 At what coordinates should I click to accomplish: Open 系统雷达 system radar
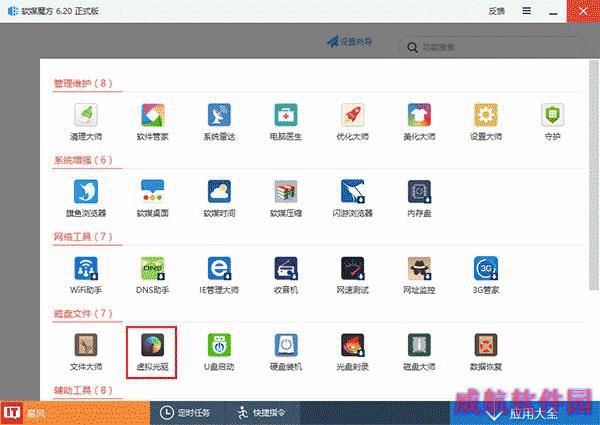(x=219, y=115)
